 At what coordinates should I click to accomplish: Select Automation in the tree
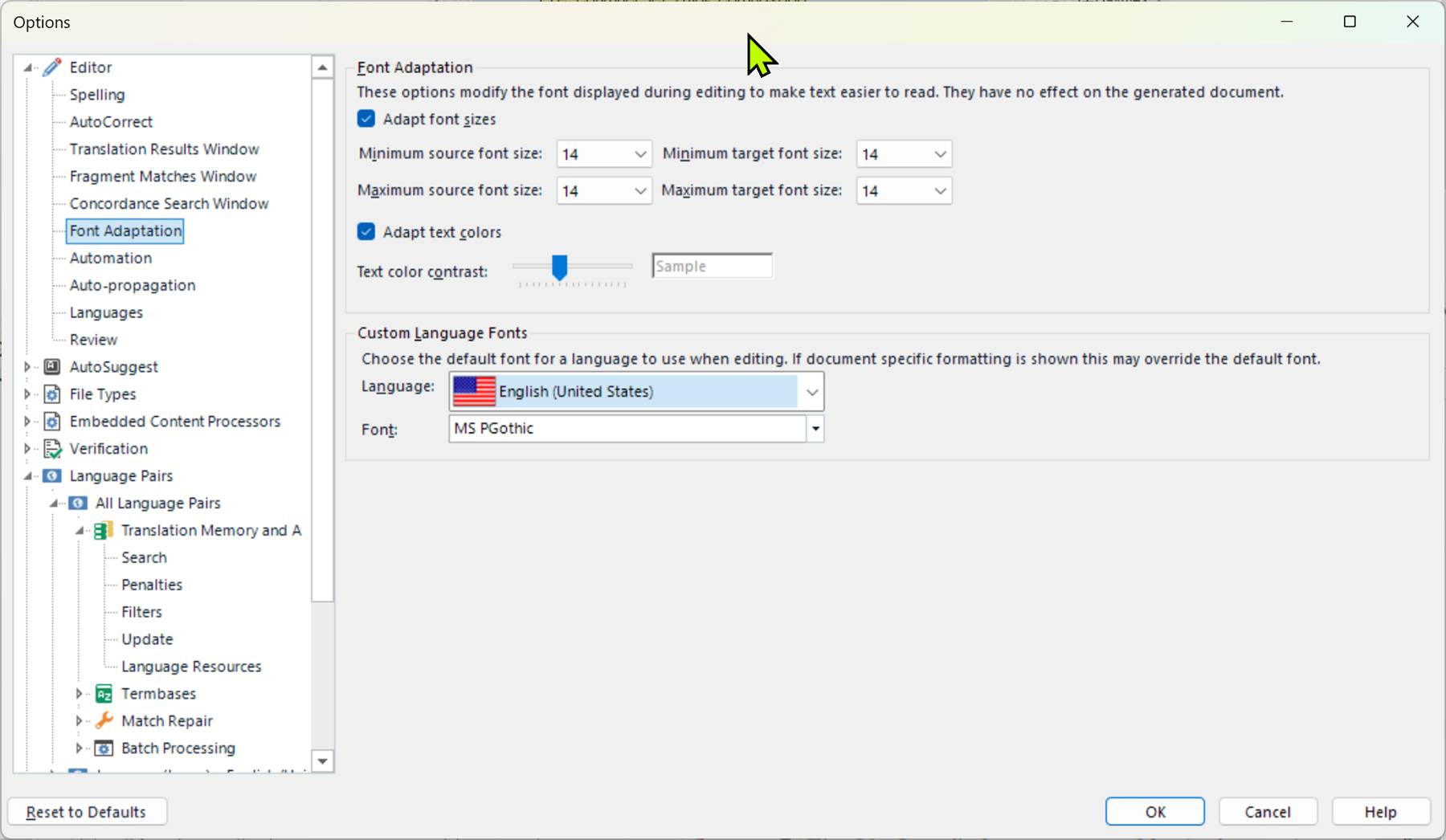click(x=110, y=259)
